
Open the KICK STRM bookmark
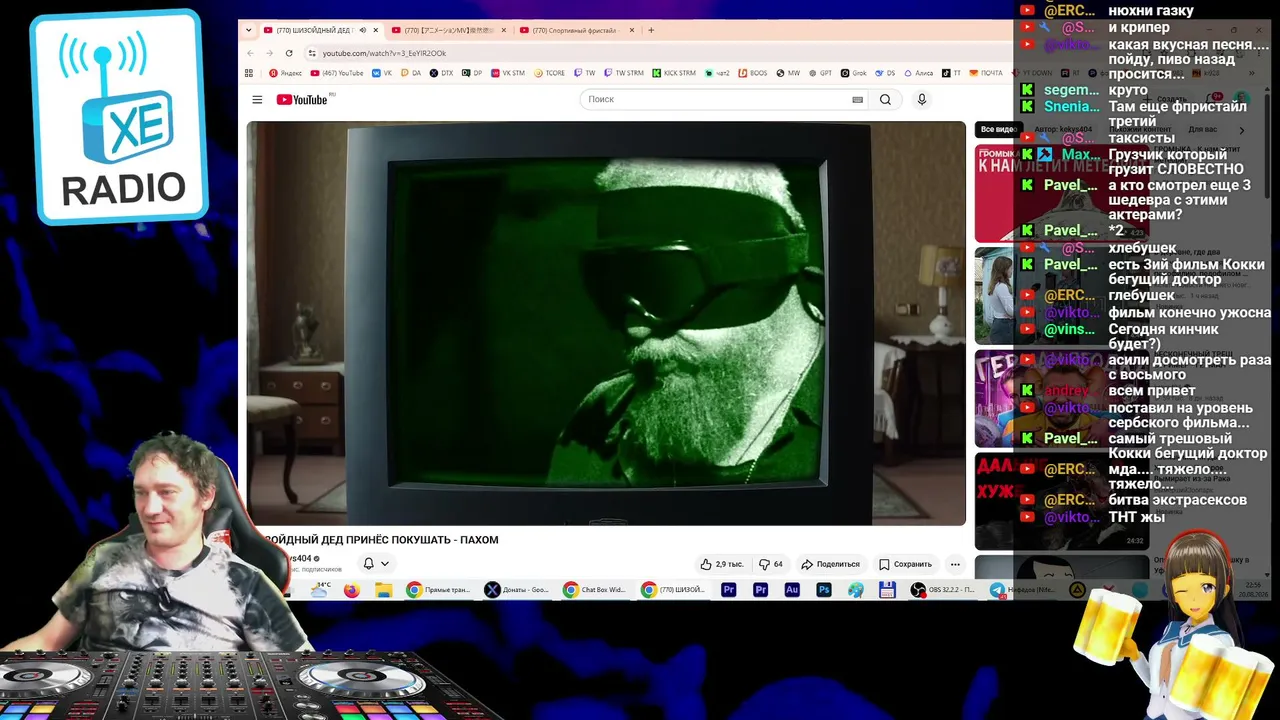(x=673, y=73)
